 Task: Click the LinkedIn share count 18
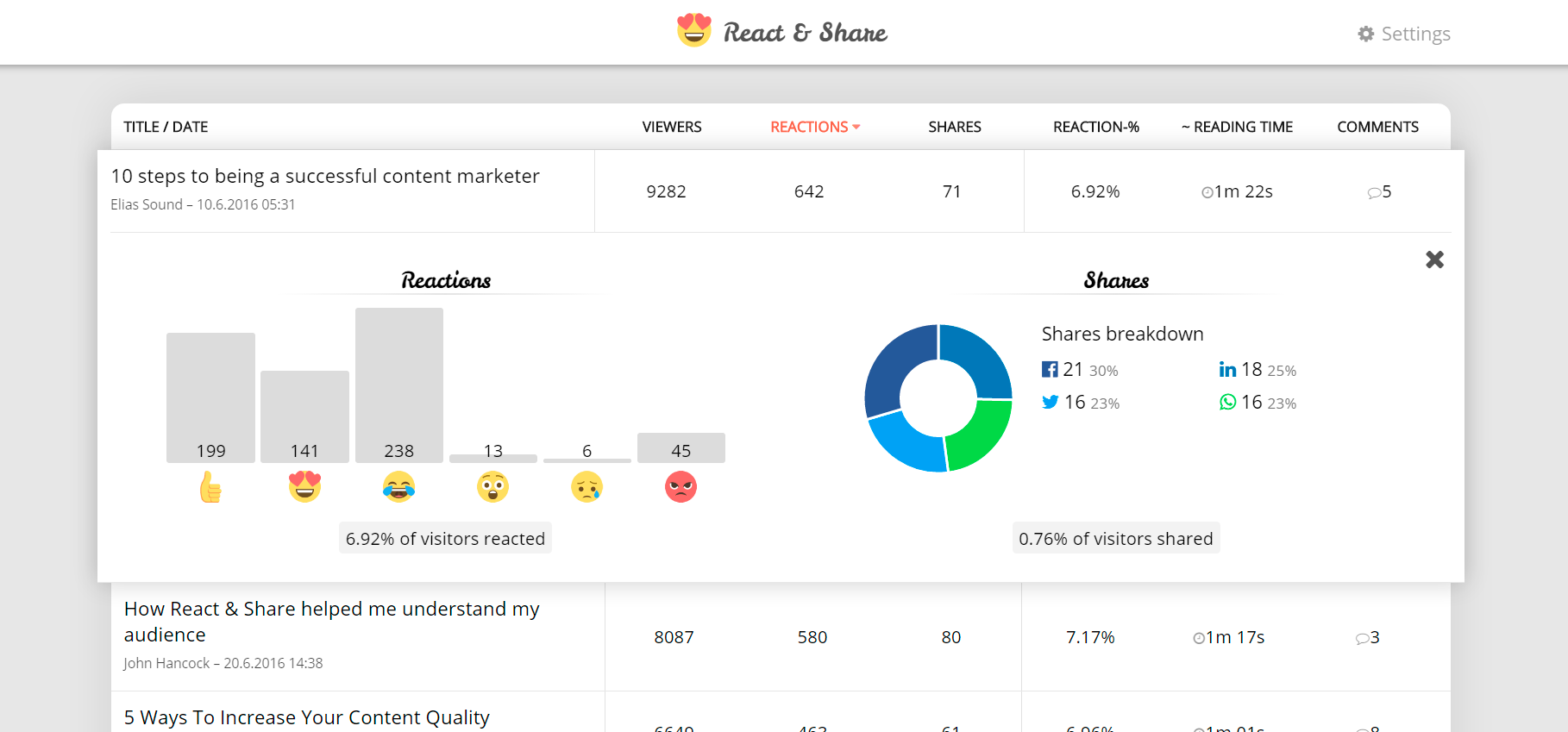pos(1251,369)
